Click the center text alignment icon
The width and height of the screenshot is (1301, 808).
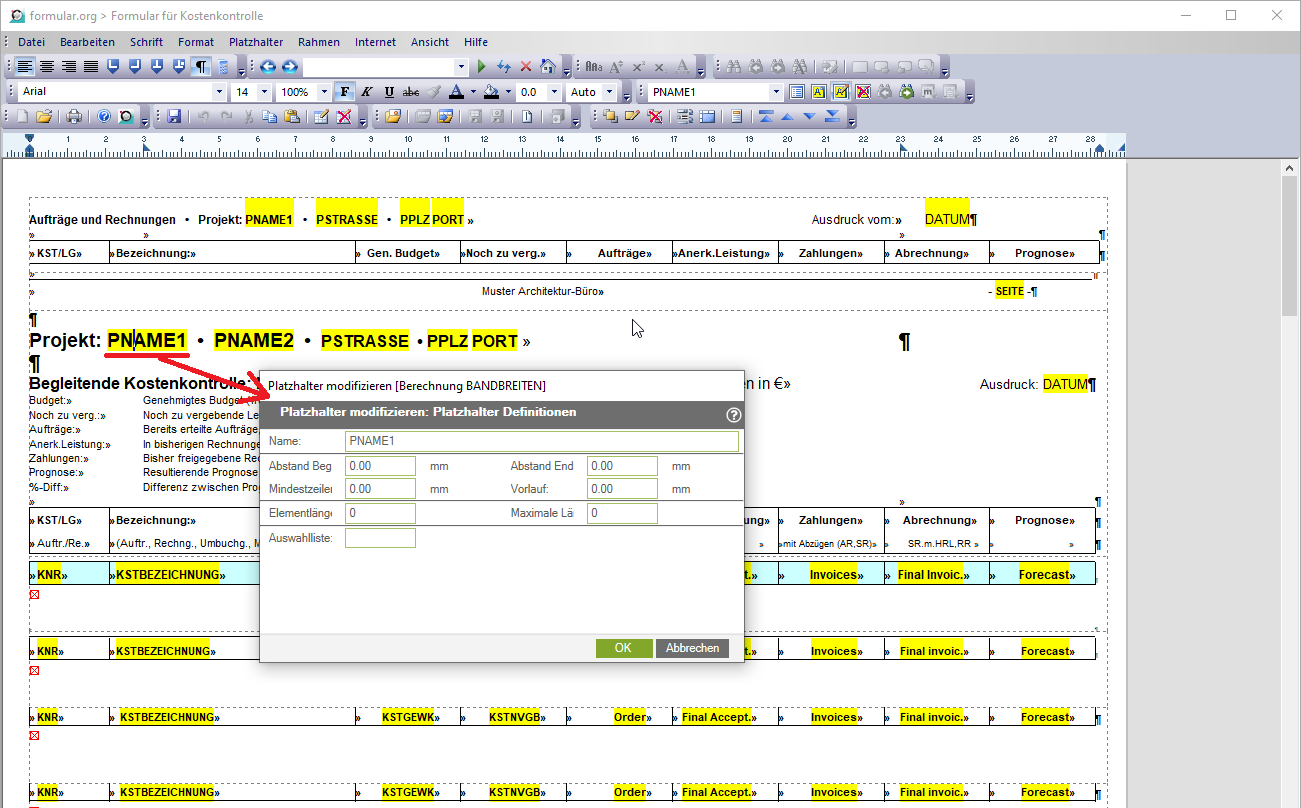point(46,67)
